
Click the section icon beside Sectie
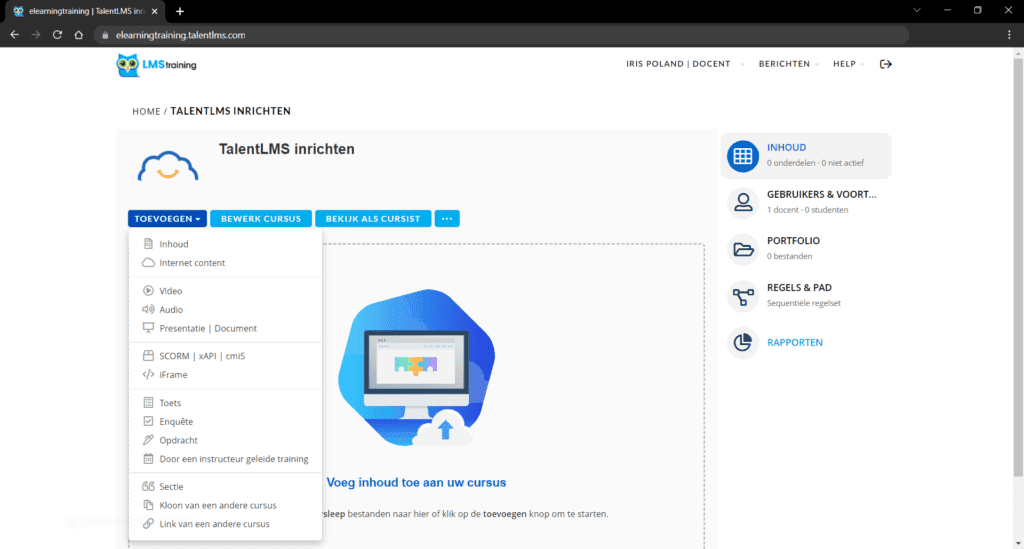coord(148,486)
